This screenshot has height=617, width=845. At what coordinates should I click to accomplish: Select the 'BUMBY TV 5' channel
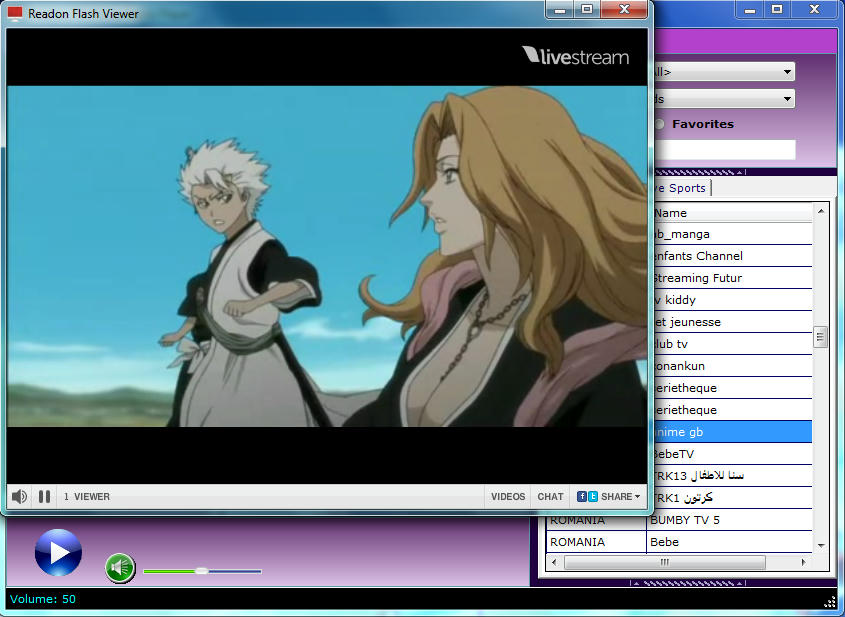730,520
